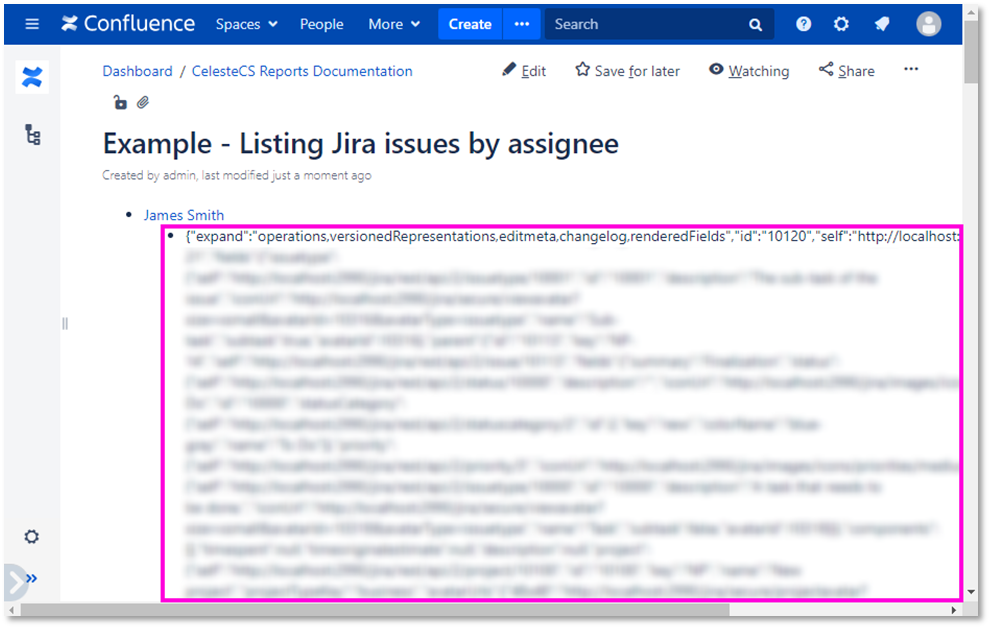Click the scroll up arrow
Screen dimensions: 991x629
(971, 11)
